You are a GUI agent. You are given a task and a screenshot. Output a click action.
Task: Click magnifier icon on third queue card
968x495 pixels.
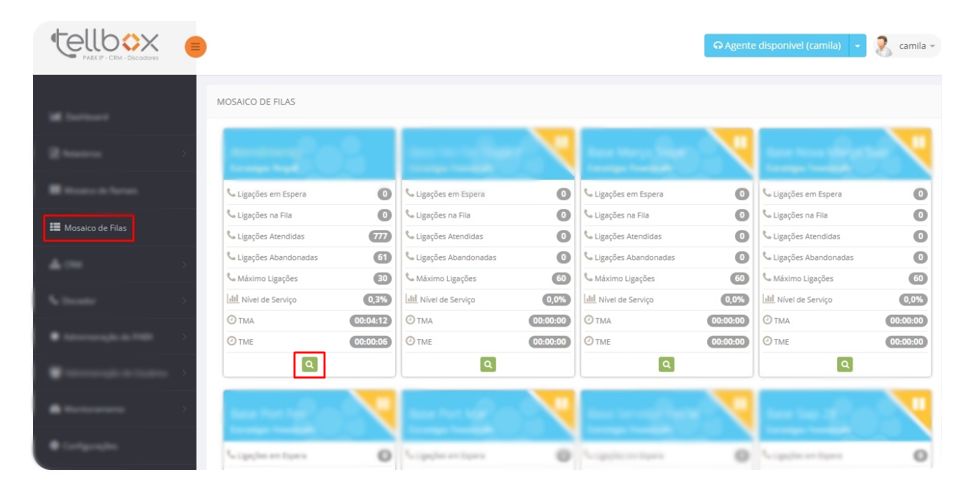[x=666, y=365]
